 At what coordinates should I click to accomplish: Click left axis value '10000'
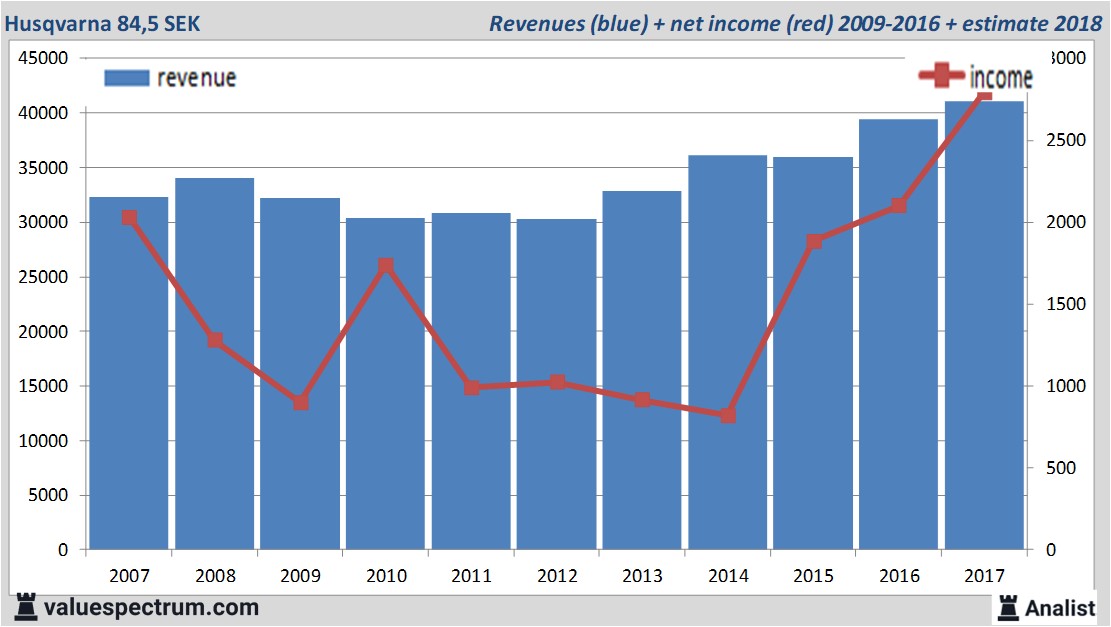(43, 441)
